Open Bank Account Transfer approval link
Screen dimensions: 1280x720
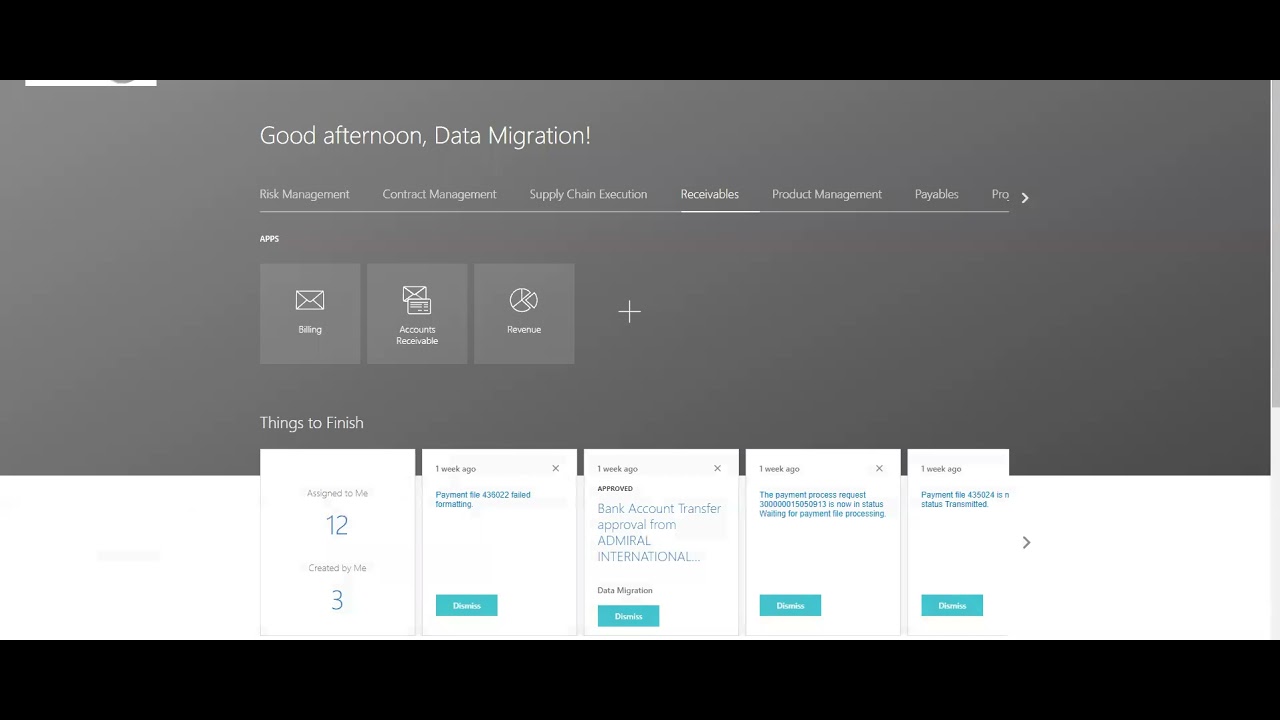(659, 532)
